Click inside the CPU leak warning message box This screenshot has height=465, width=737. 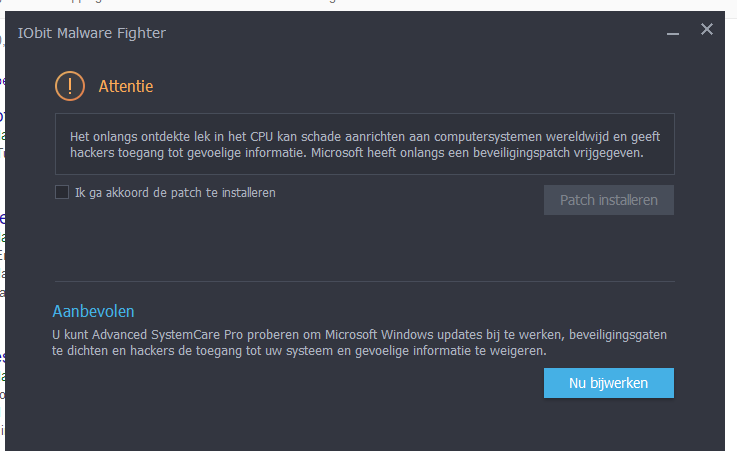point(365,144)
